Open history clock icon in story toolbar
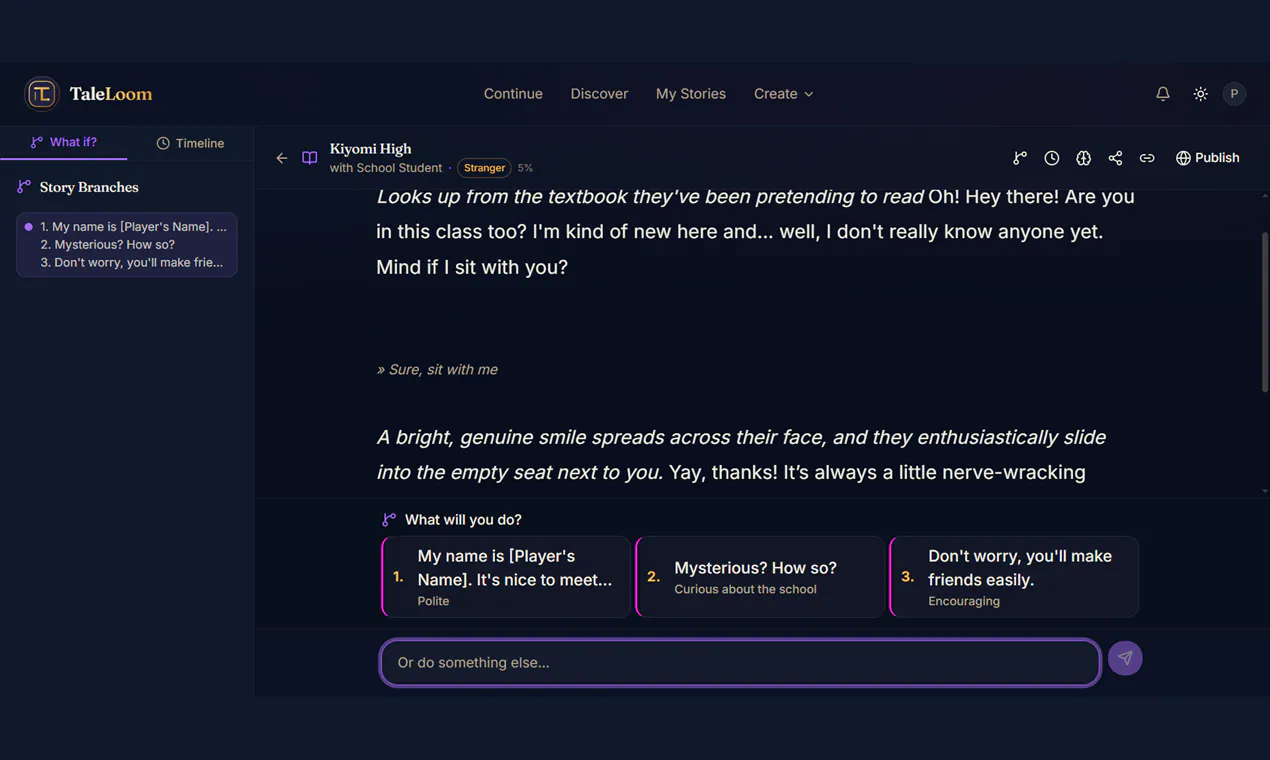This screenshot has height=760, width=1270. pos(1052,158)
